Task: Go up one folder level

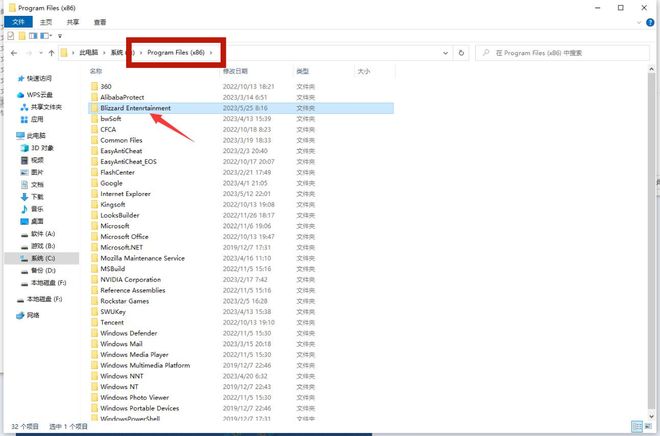Action: click(51, 52)
